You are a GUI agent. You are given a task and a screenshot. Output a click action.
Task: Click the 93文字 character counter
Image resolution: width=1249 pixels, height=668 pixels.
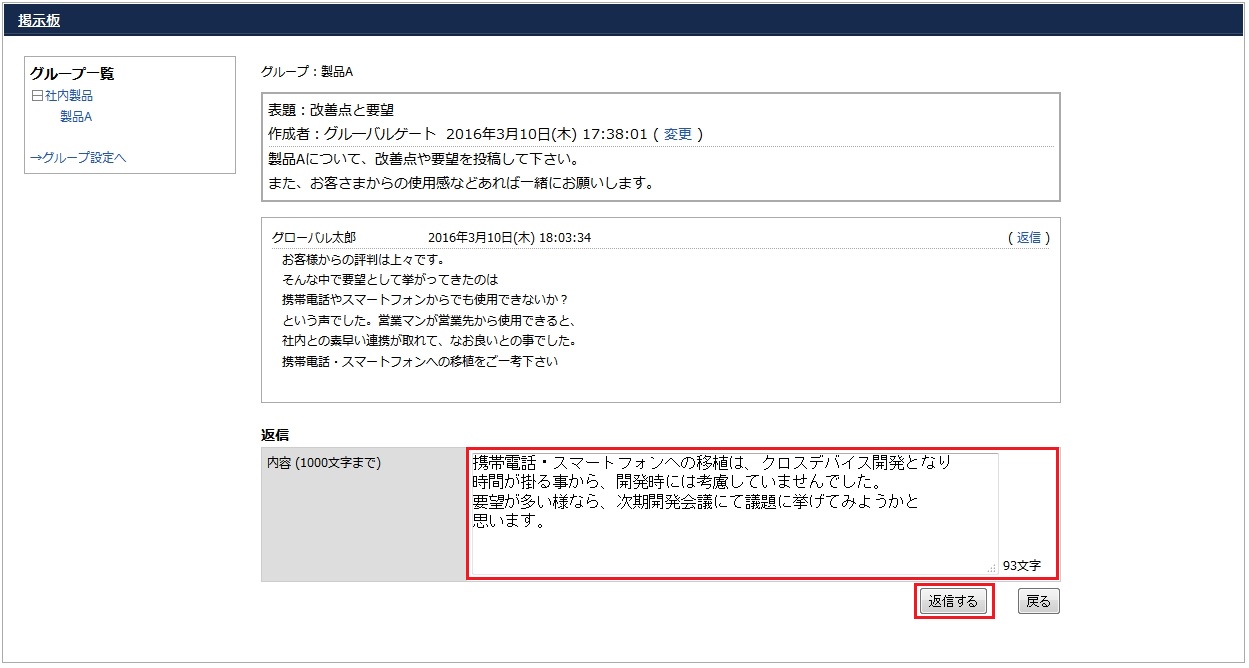1021,566
